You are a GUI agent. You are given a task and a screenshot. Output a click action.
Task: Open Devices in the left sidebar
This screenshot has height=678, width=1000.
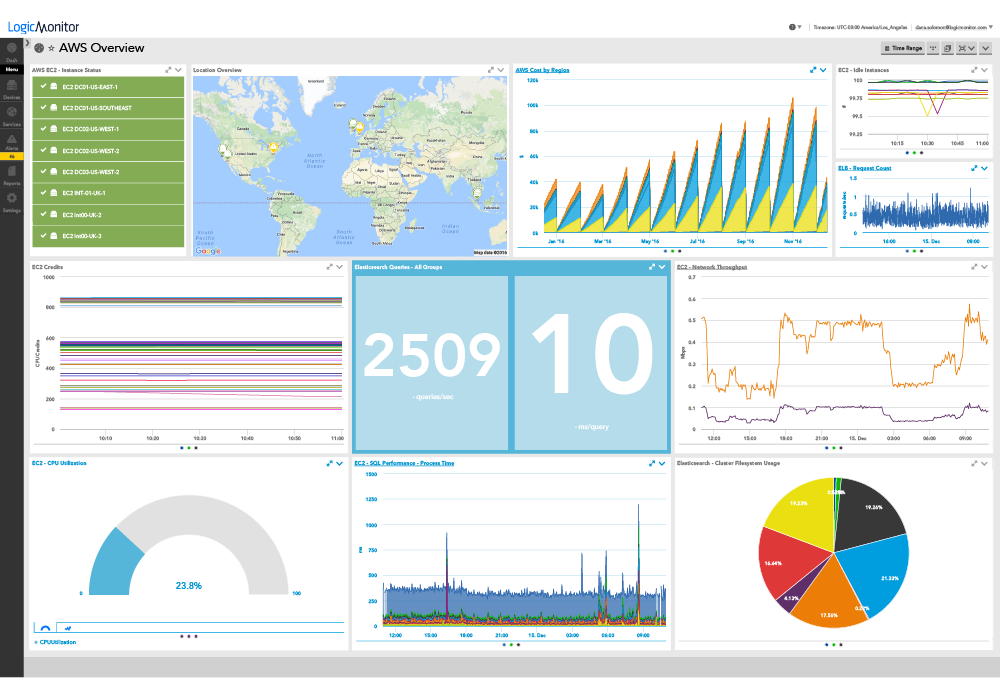(x=11, y=89)
